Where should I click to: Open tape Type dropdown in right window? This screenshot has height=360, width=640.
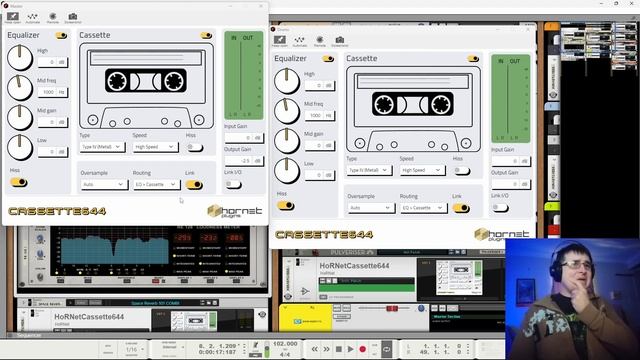click(x=369, y=170)
